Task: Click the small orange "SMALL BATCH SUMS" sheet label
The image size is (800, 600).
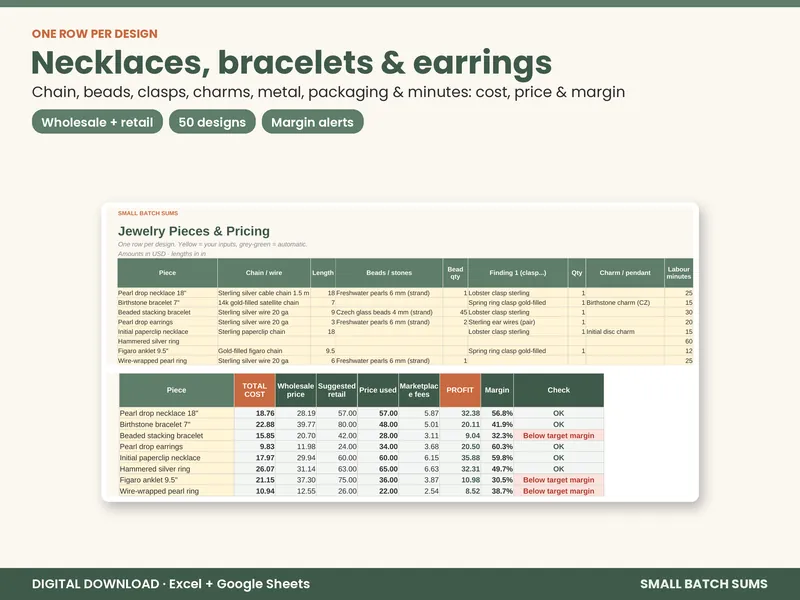Action: [148, 213]
